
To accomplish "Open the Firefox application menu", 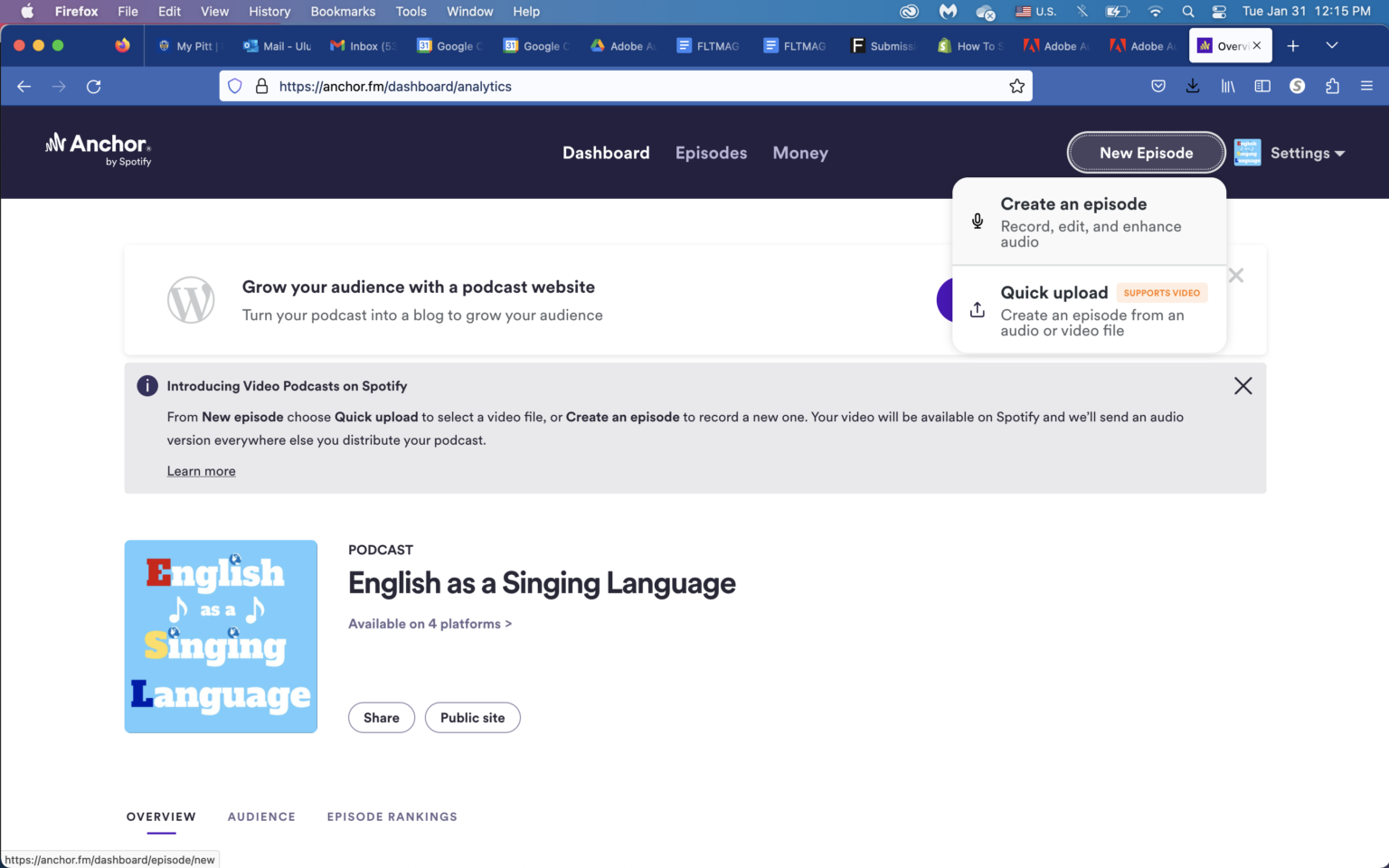I will (x=1368, y=86).
